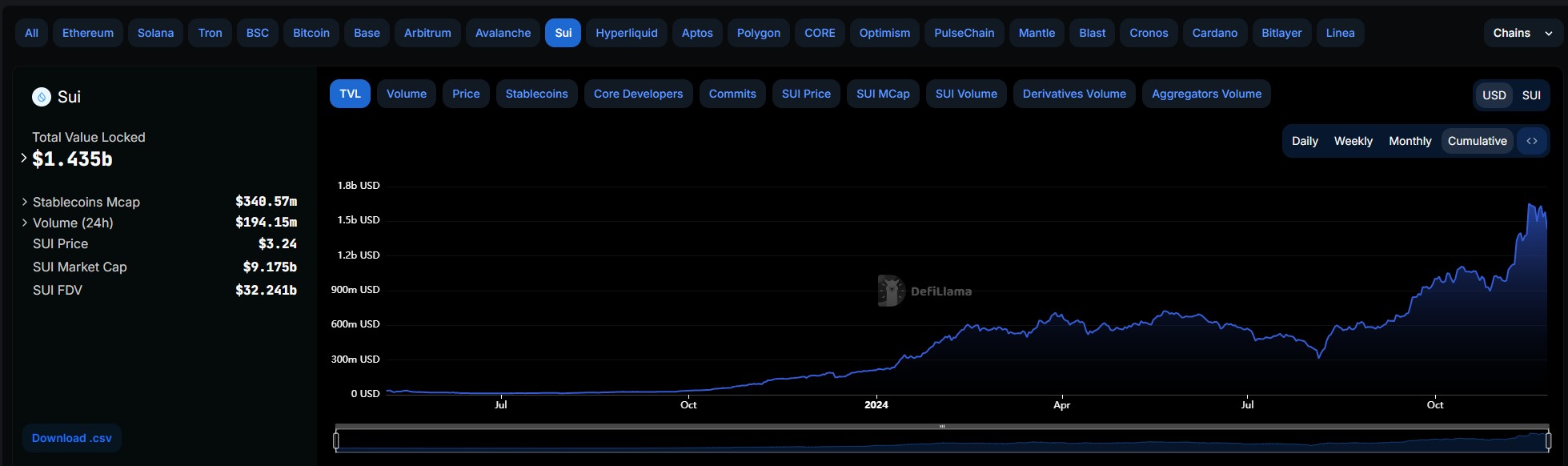Switch currency denomination to SUI

point(1530,95)
